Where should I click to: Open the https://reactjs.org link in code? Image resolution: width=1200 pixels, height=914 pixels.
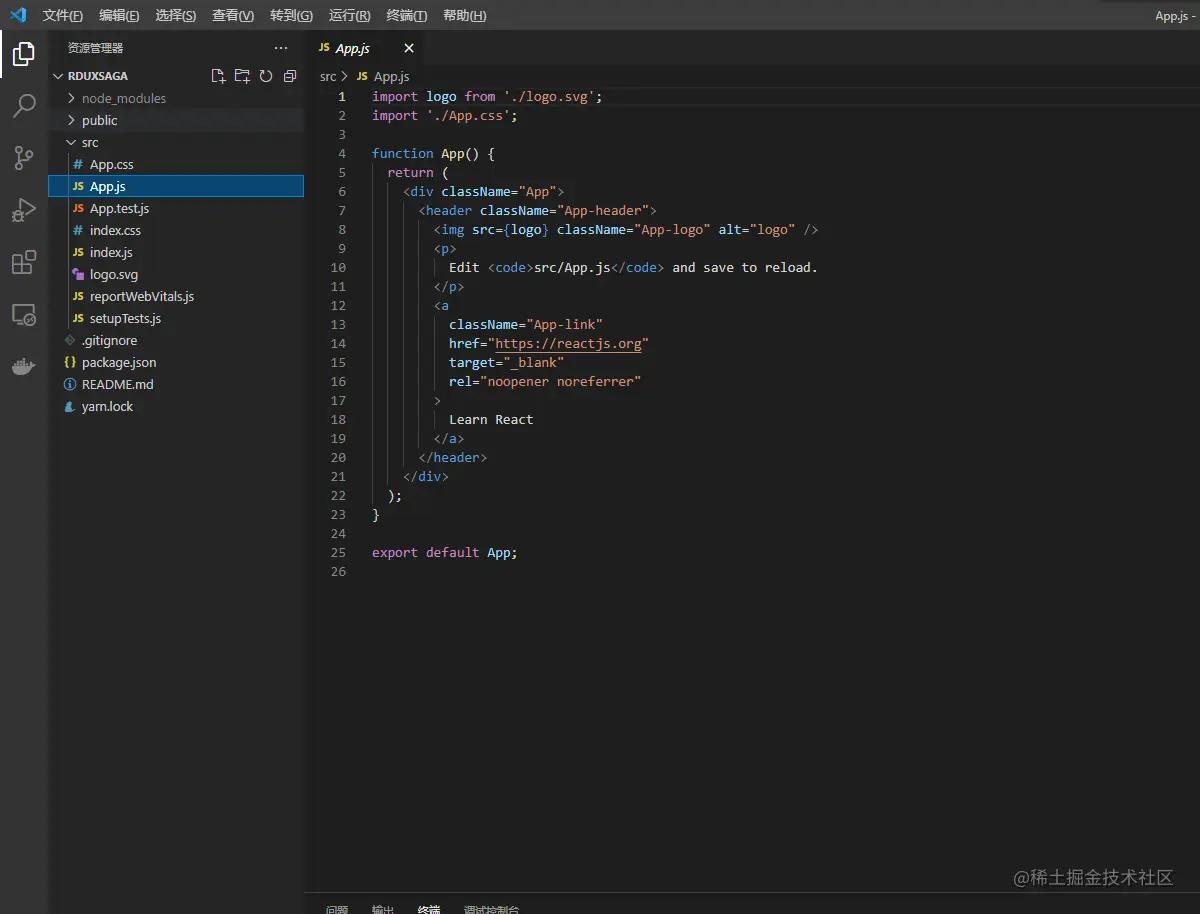tap(568, 343)
